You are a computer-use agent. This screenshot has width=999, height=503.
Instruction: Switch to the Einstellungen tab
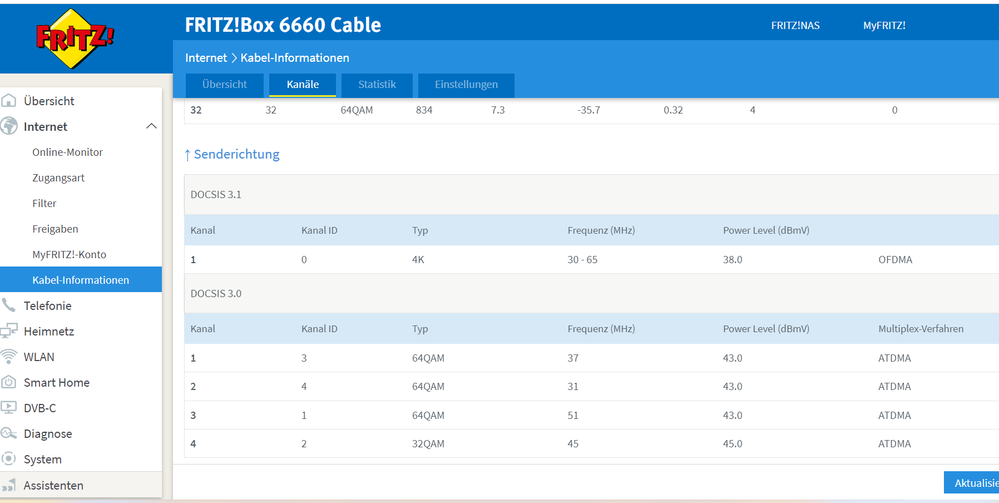pos(466,85)
